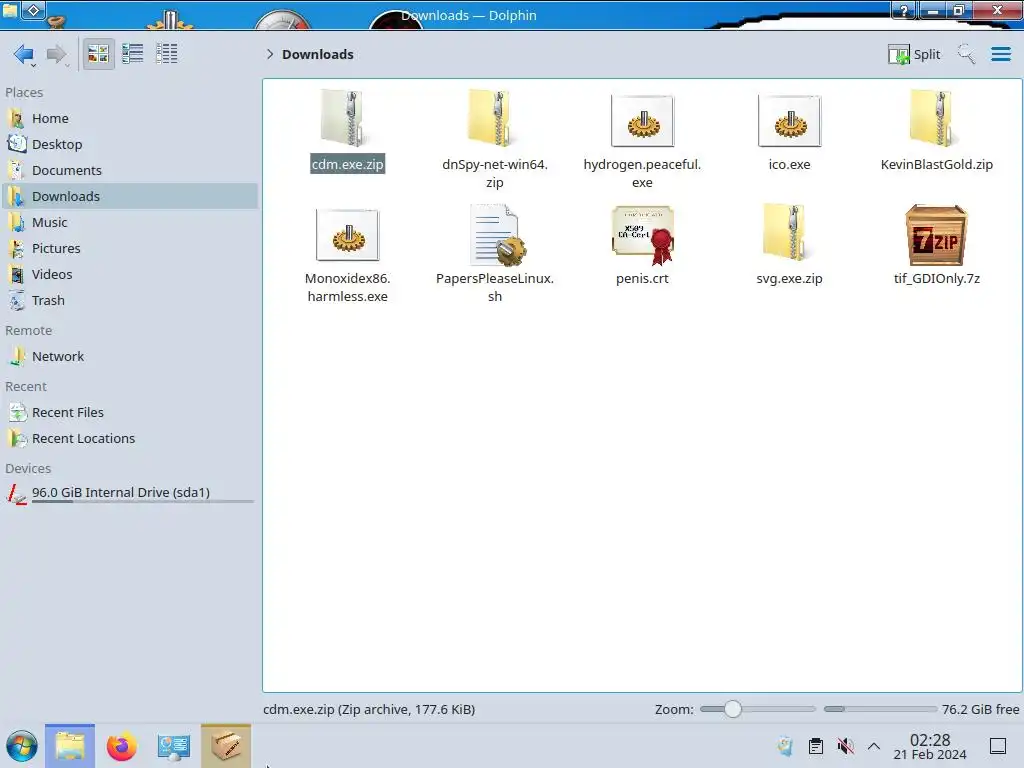Viewport: 1024px width, 768px height.
Task: Open the window menu folder icon
Action: (10, 10)
